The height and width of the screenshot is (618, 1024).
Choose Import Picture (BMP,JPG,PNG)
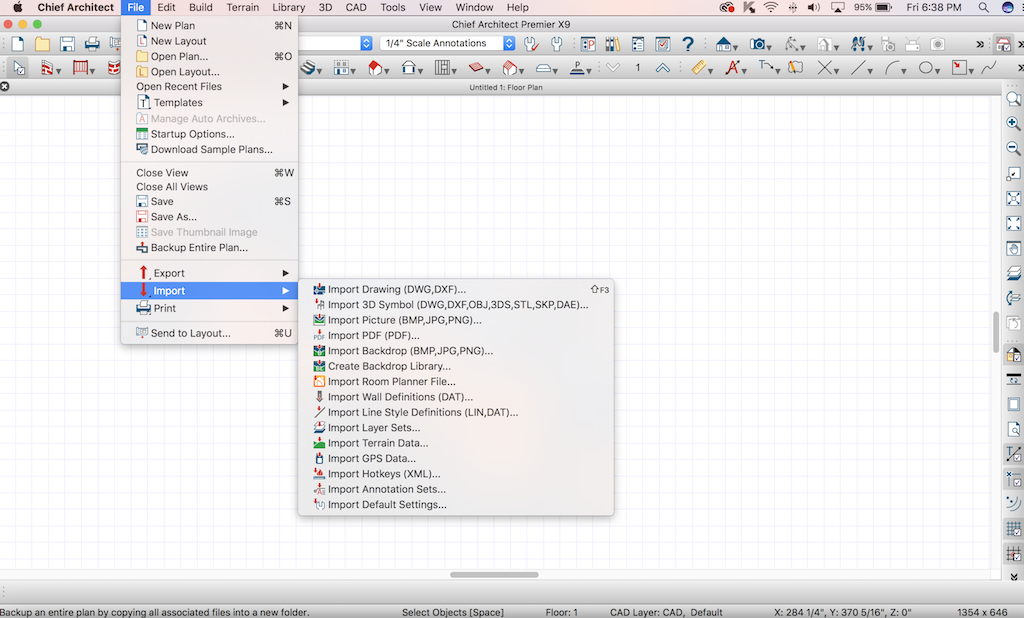click(x=456, y=320)
